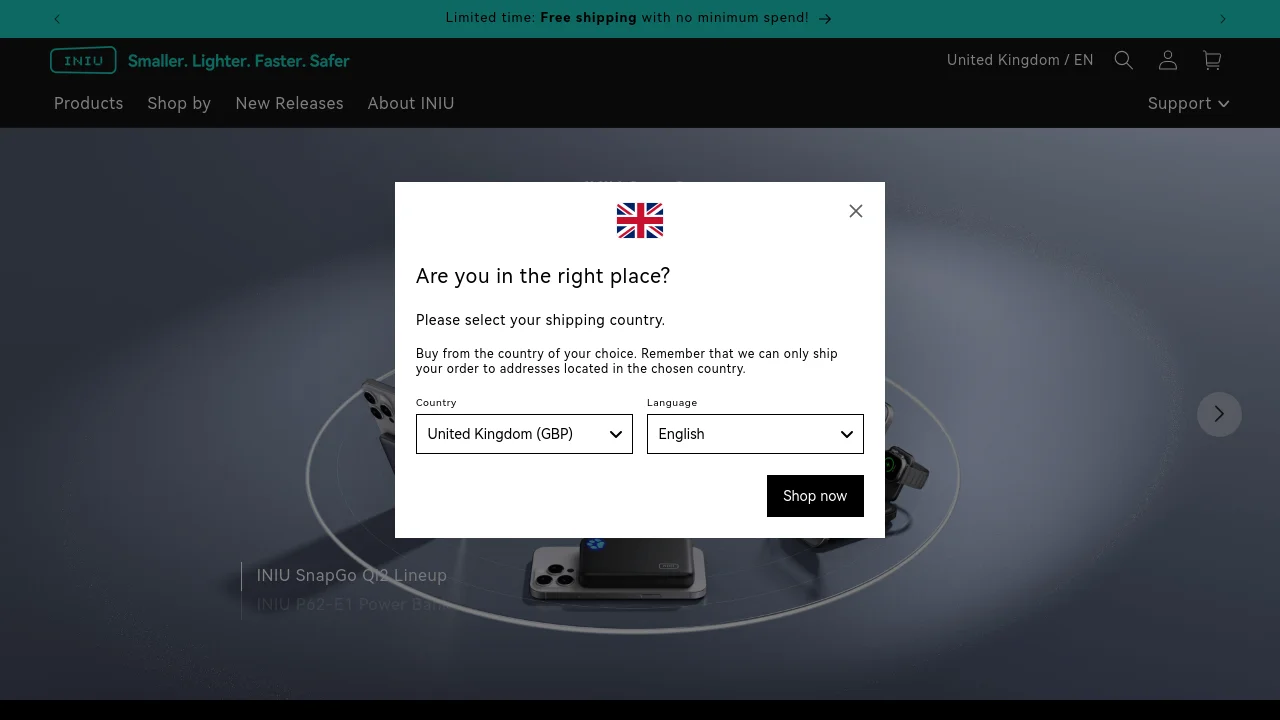This screenshot has width=1280, height=720.
Task: Open the shopping cart icon
Action: 1212,60
